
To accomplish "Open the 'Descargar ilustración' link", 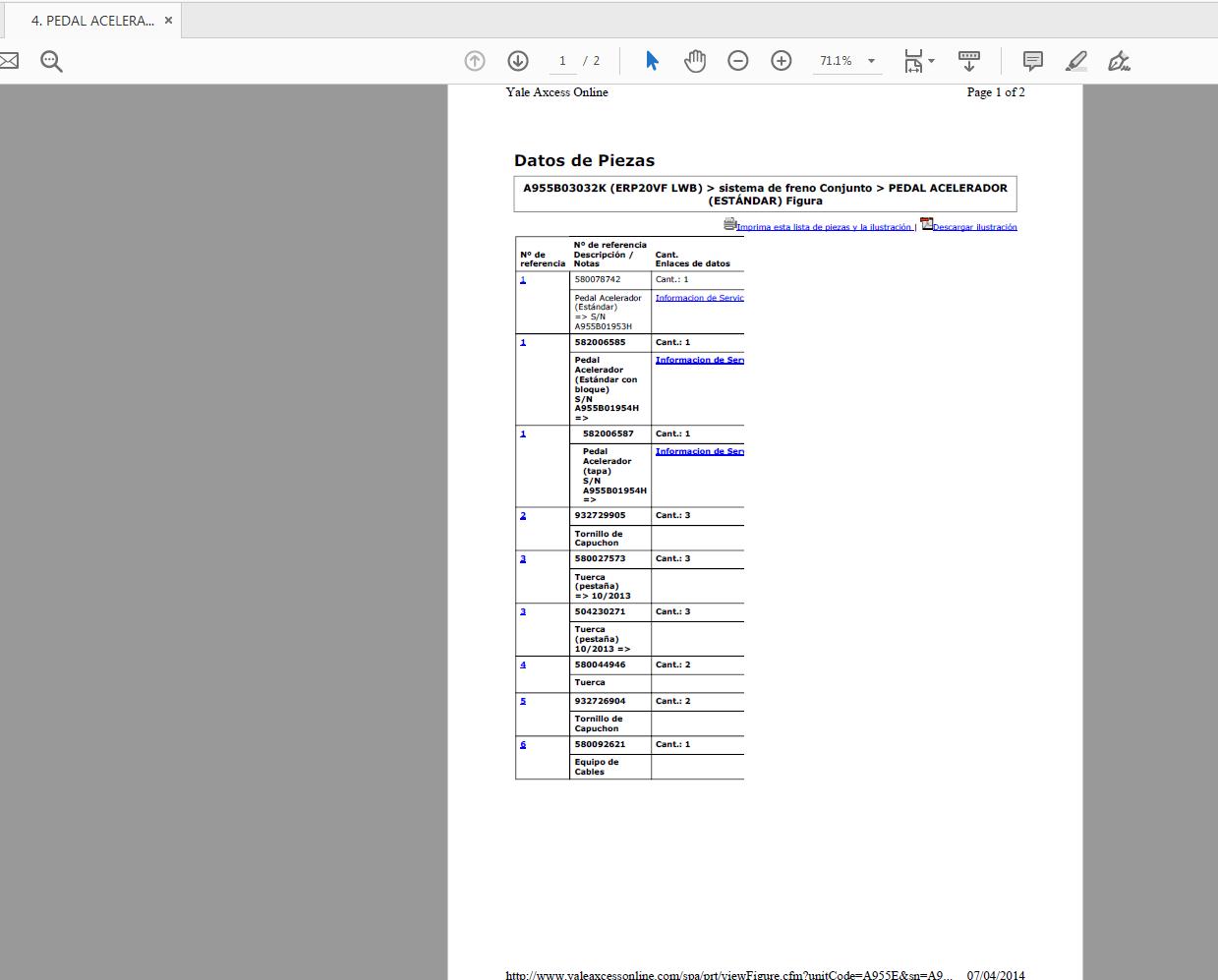I will (x=974, y=227).
